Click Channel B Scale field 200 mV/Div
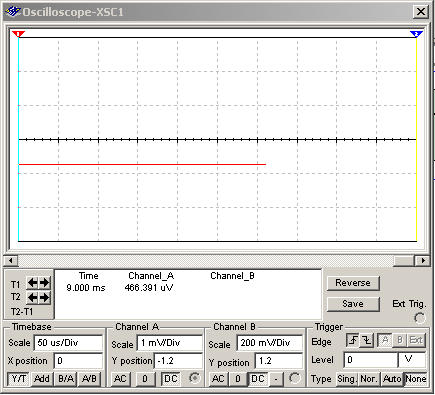Image resolution: width=435 pixels, height=395 pixels. (269, 343)
